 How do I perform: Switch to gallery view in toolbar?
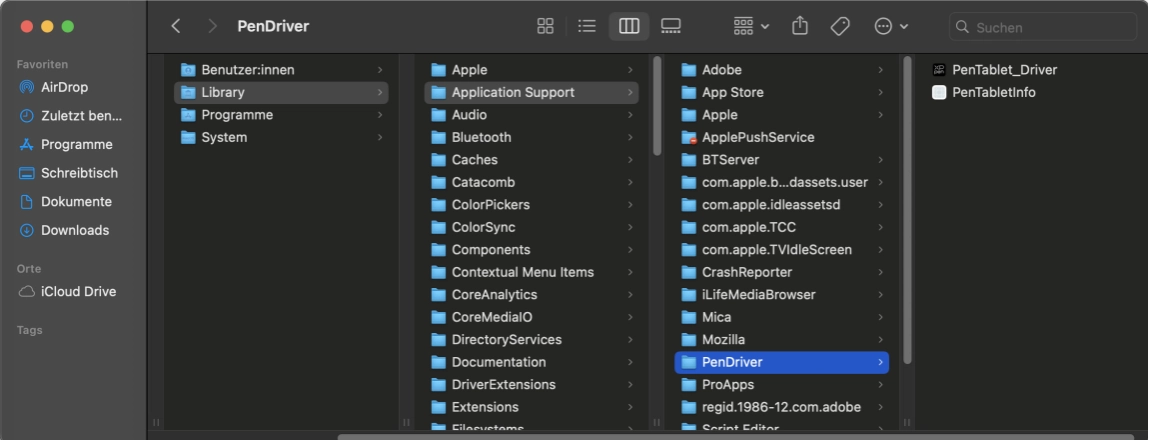point(670,27)
